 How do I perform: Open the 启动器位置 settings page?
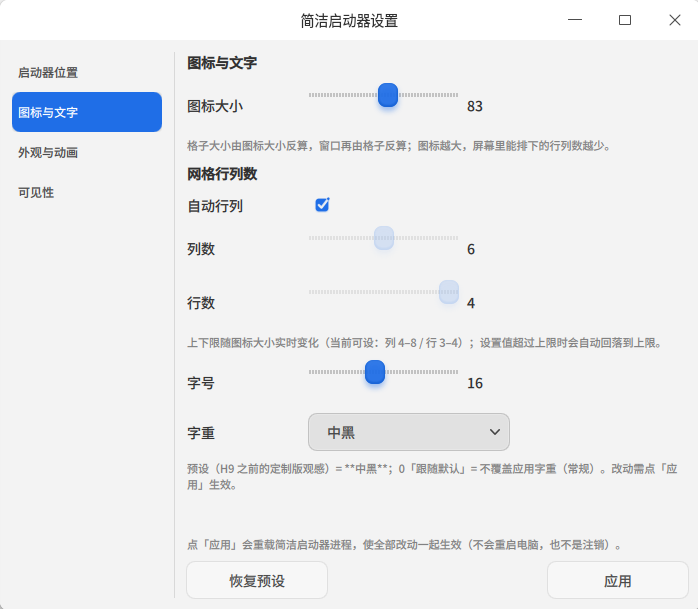87,73
